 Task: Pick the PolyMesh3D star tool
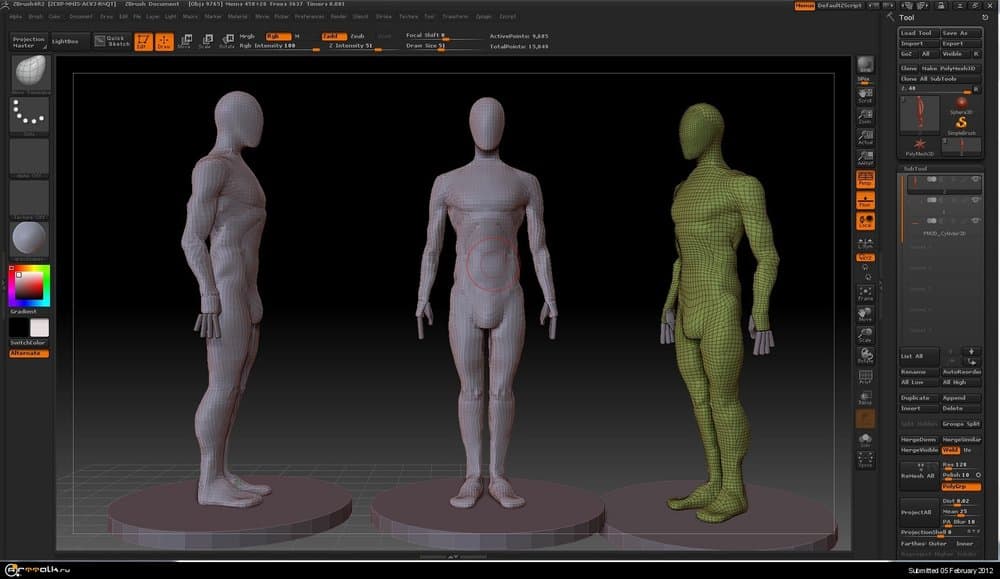[x=919, y=146]
